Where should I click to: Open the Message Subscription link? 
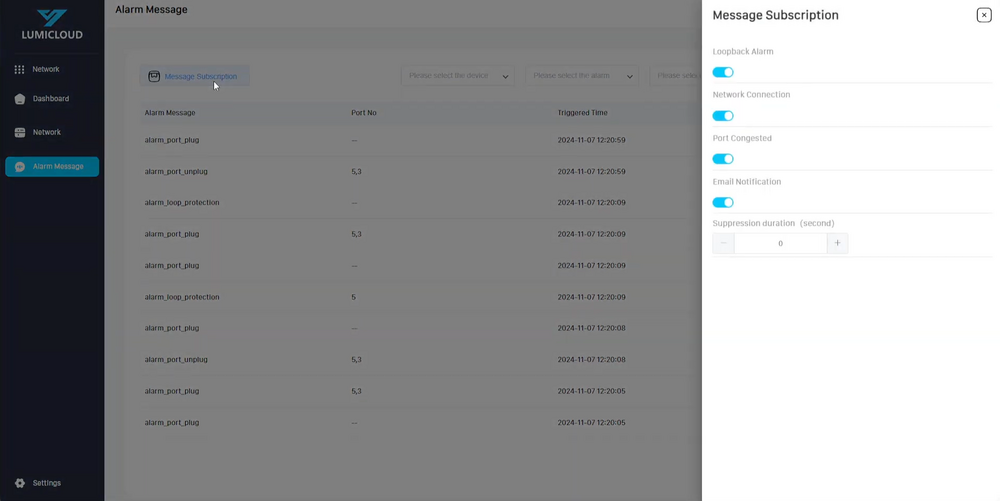(x=200, y=76)
